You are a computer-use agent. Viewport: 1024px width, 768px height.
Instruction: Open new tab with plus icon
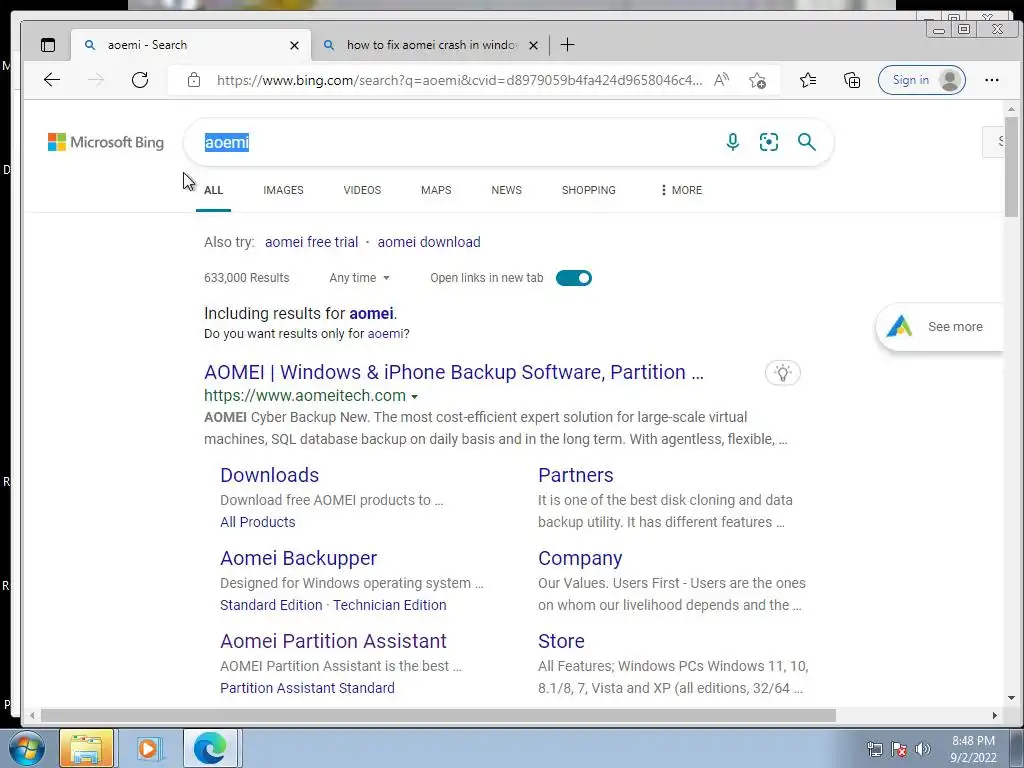pyautogui.click(x=568, y=45)
